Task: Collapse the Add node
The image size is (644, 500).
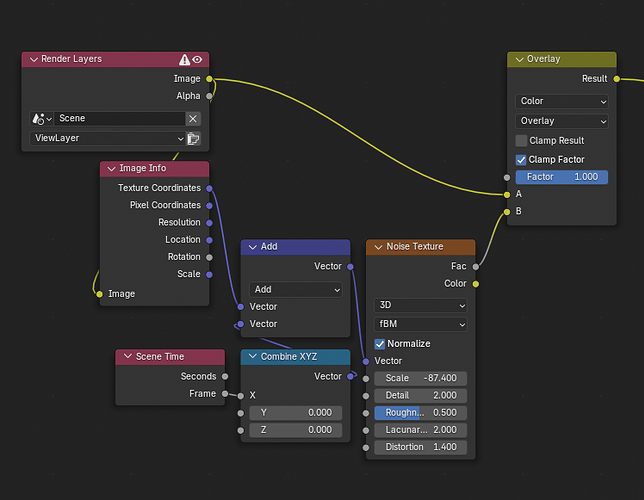Action: (253, 247)
